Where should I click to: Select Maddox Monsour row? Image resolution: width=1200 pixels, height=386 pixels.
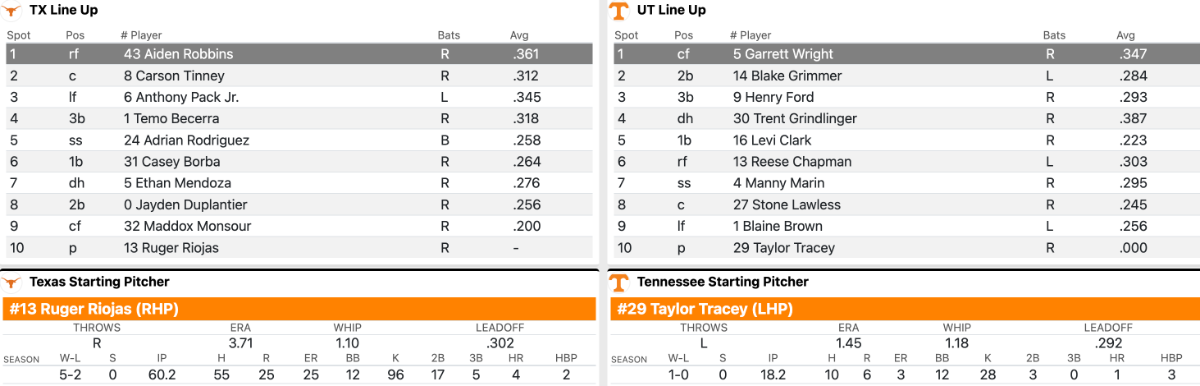click(298, 227)
